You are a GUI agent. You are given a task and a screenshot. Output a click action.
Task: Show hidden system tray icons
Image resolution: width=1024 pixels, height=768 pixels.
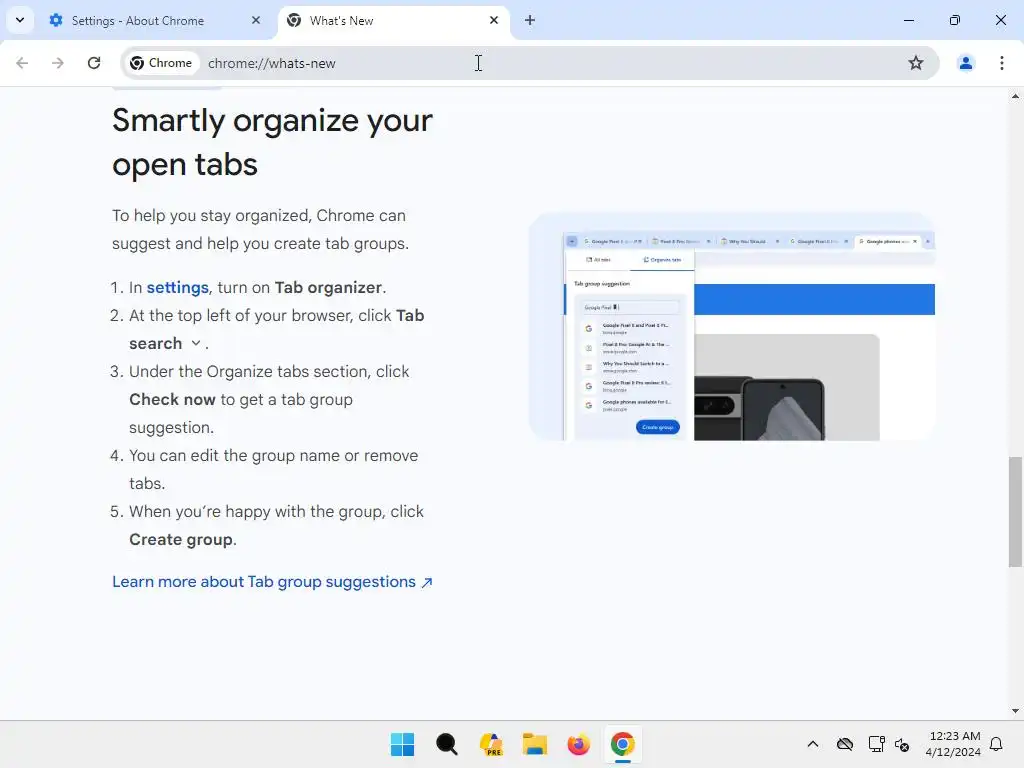(x=812, y=744)
